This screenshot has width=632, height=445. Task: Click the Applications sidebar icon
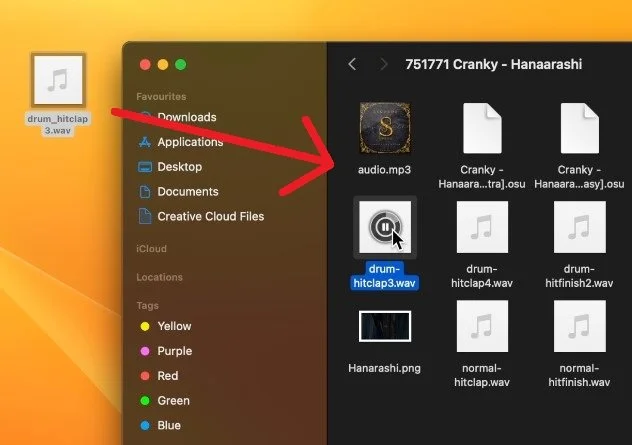pos(145,142)
